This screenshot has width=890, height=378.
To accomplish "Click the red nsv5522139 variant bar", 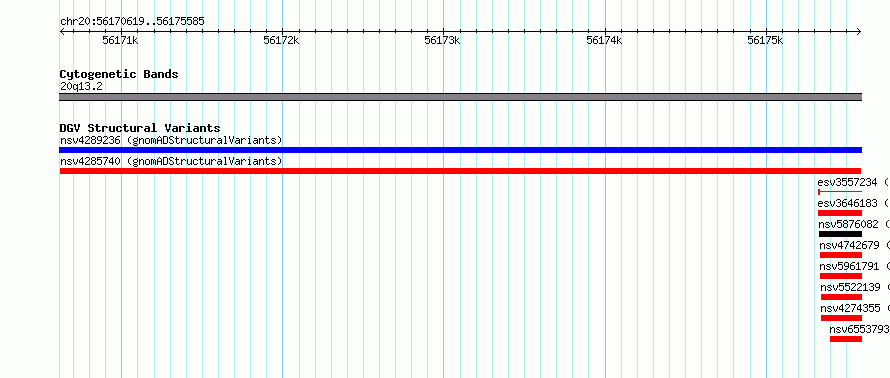I will [x=841, y=297].
